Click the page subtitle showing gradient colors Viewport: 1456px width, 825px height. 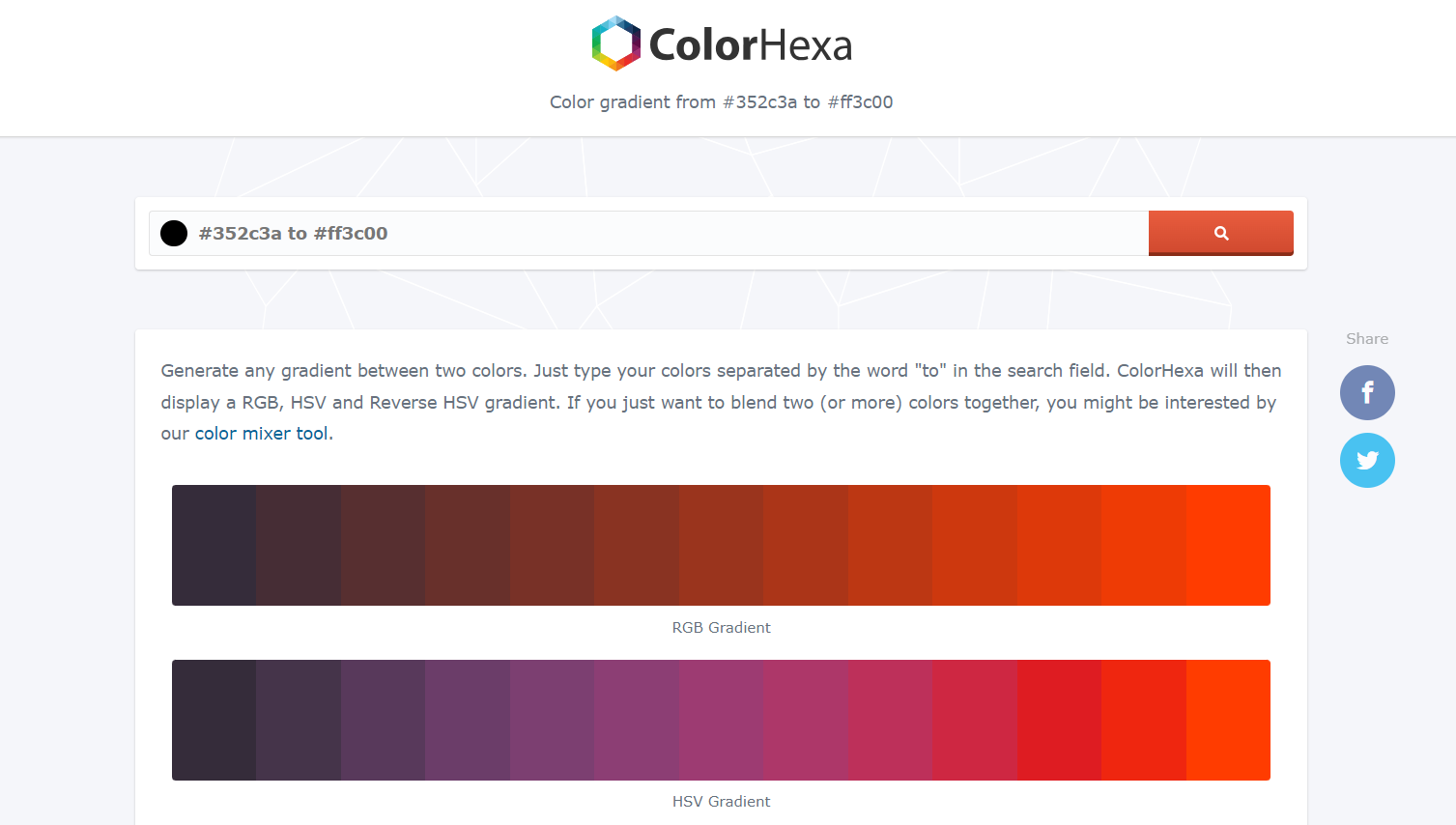pyautogui.click(x=722, y=101)
